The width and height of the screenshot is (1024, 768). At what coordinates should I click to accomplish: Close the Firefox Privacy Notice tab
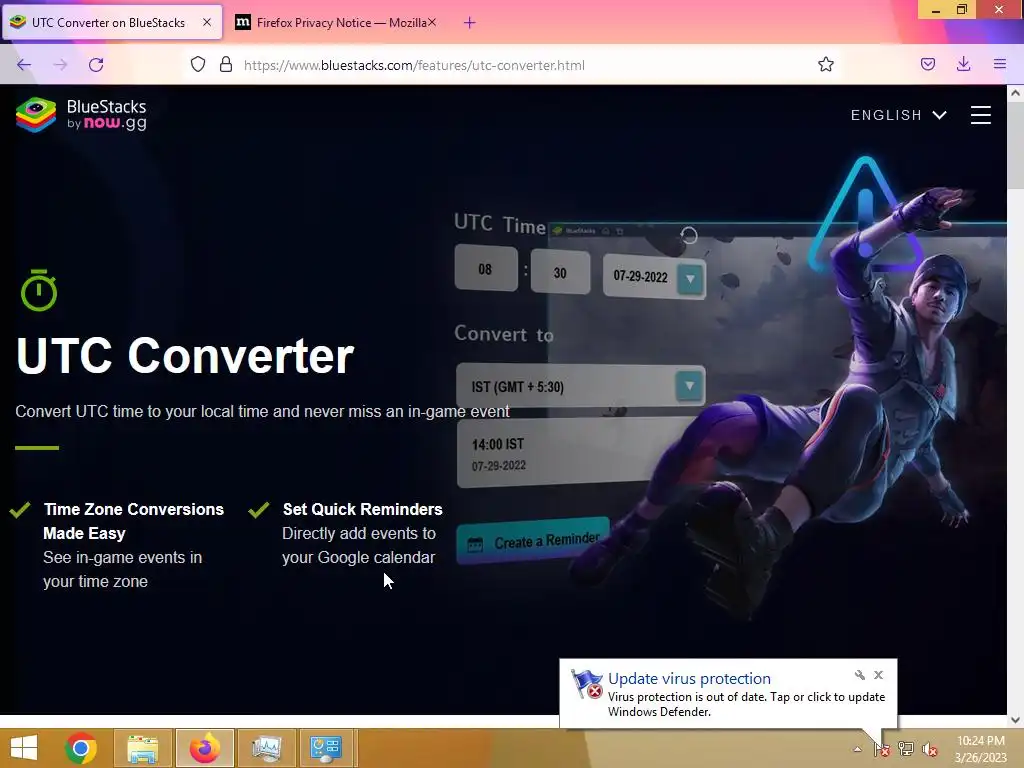(x=432, y=22)
